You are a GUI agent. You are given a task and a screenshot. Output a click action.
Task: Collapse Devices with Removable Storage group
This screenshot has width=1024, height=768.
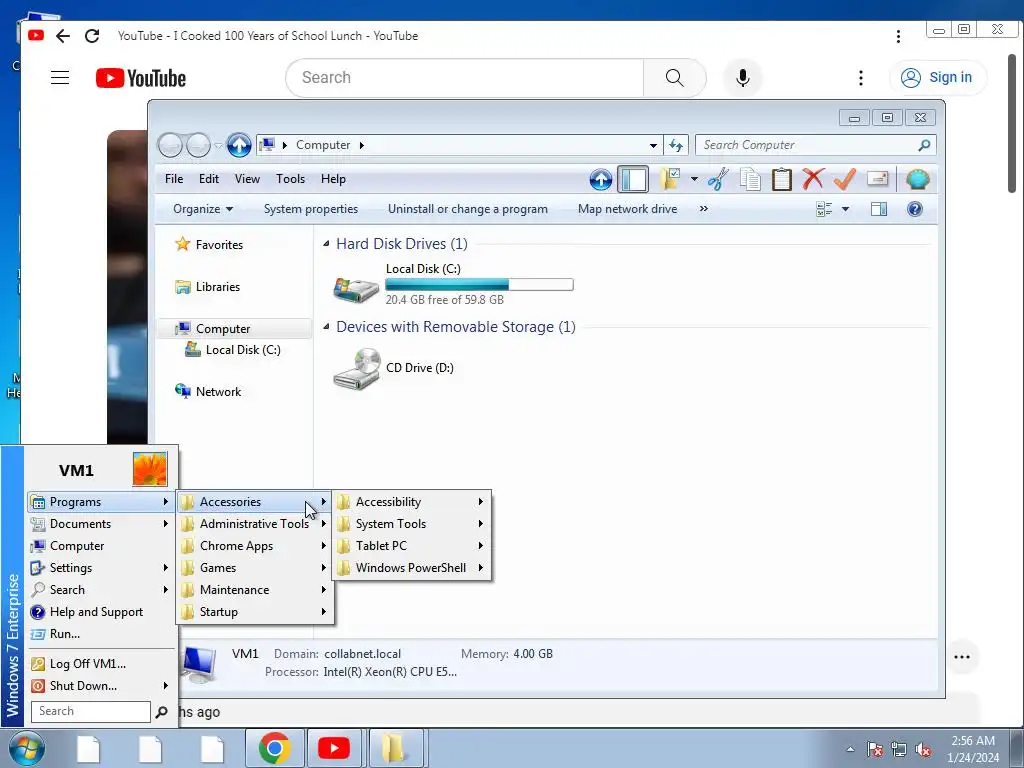[327, 327]
